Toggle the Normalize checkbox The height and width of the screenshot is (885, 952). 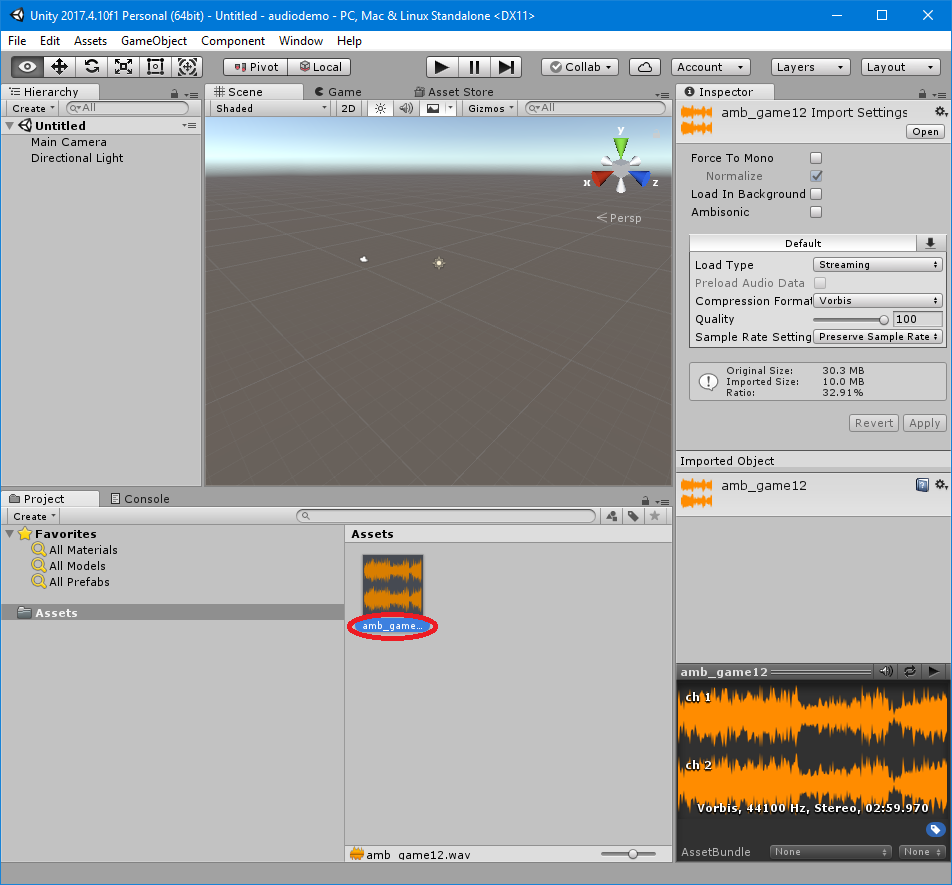click(816, 176)
